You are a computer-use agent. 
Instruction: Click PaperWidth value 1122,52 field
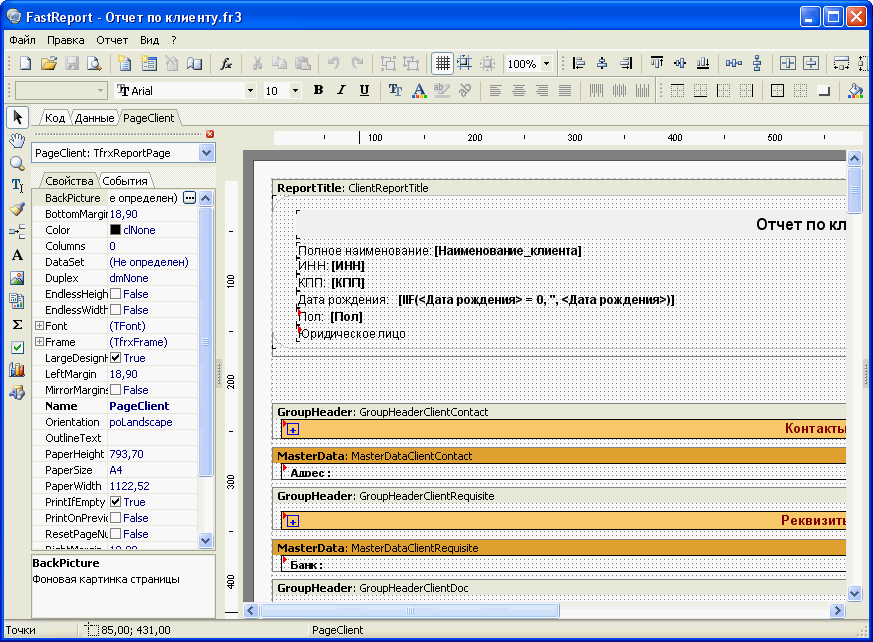153,486
